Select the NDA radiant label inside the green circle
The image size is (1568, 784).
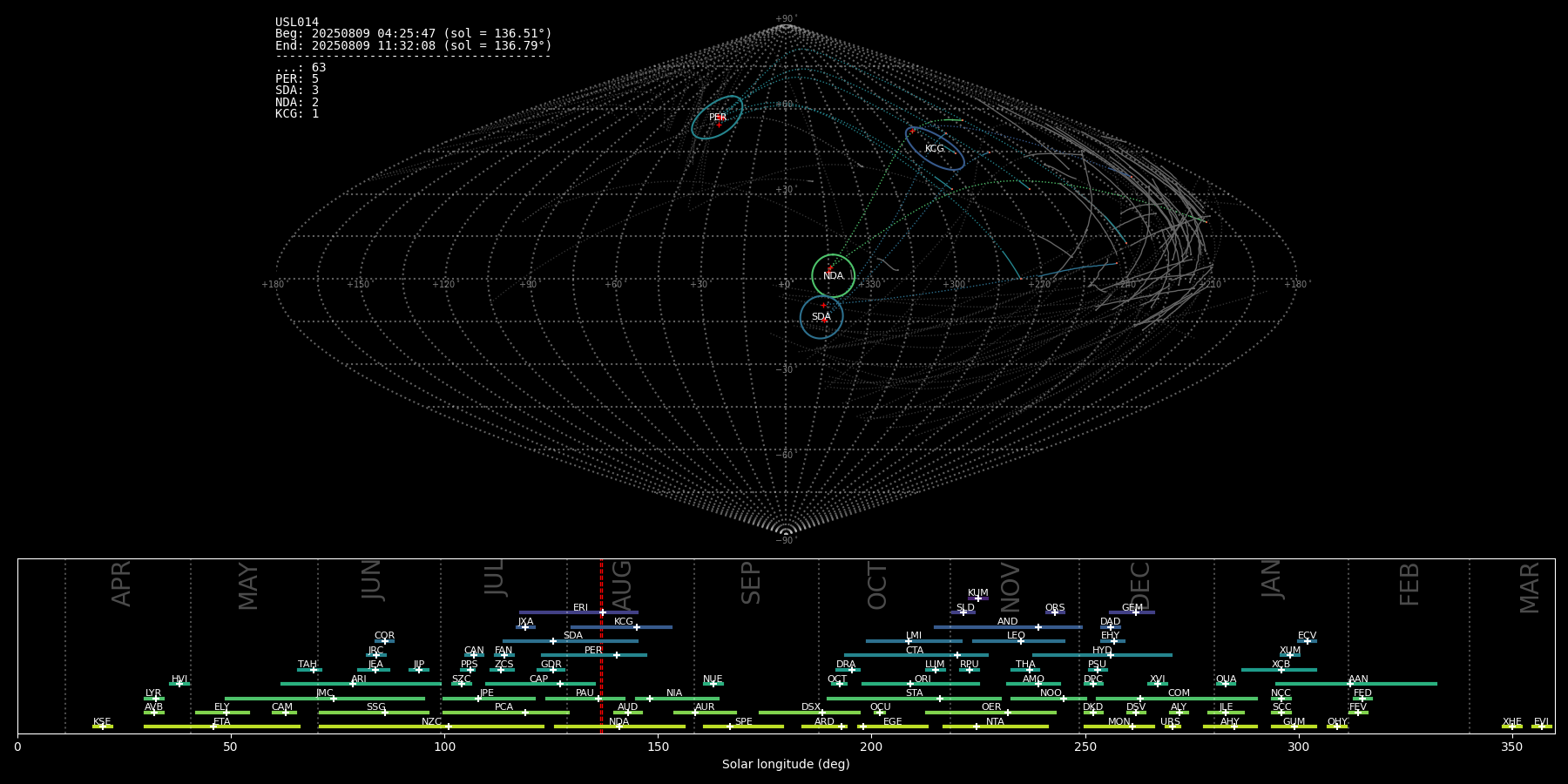[x=834, y=276]
